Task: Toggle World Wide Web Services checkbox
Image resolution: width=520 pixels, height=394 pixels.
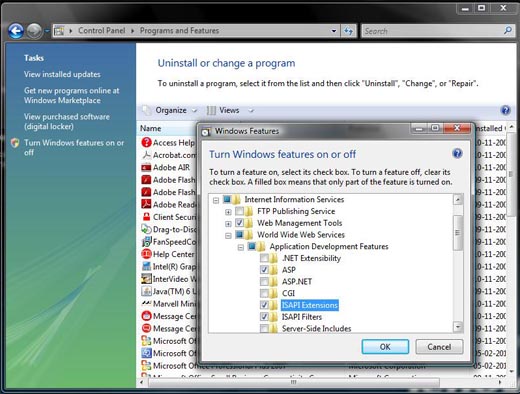Action: coord(239,235)
